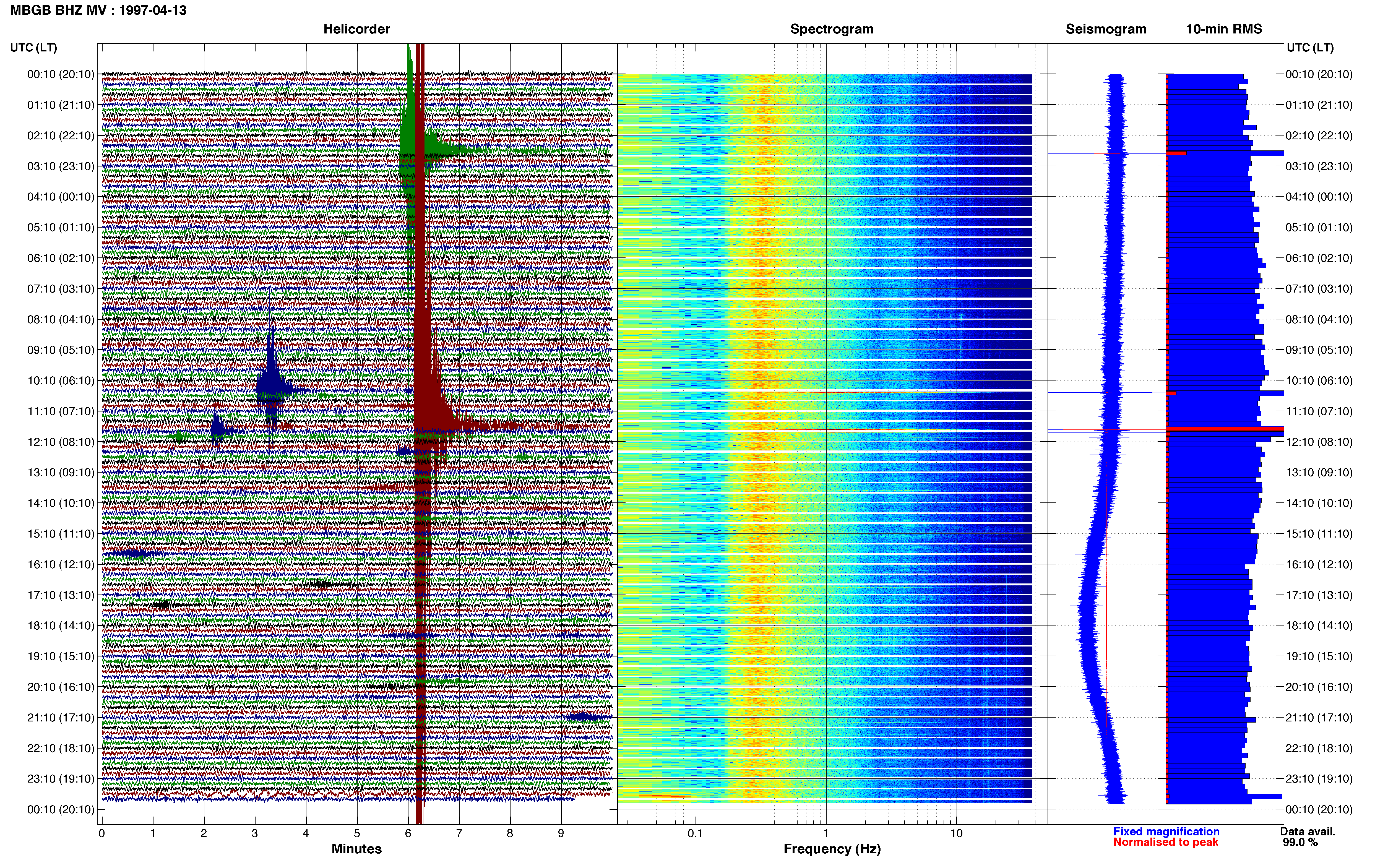Click right time label '14:10 (10:10)'
This screenshot has height=868, width=1388.
[x=1319, y=504]
